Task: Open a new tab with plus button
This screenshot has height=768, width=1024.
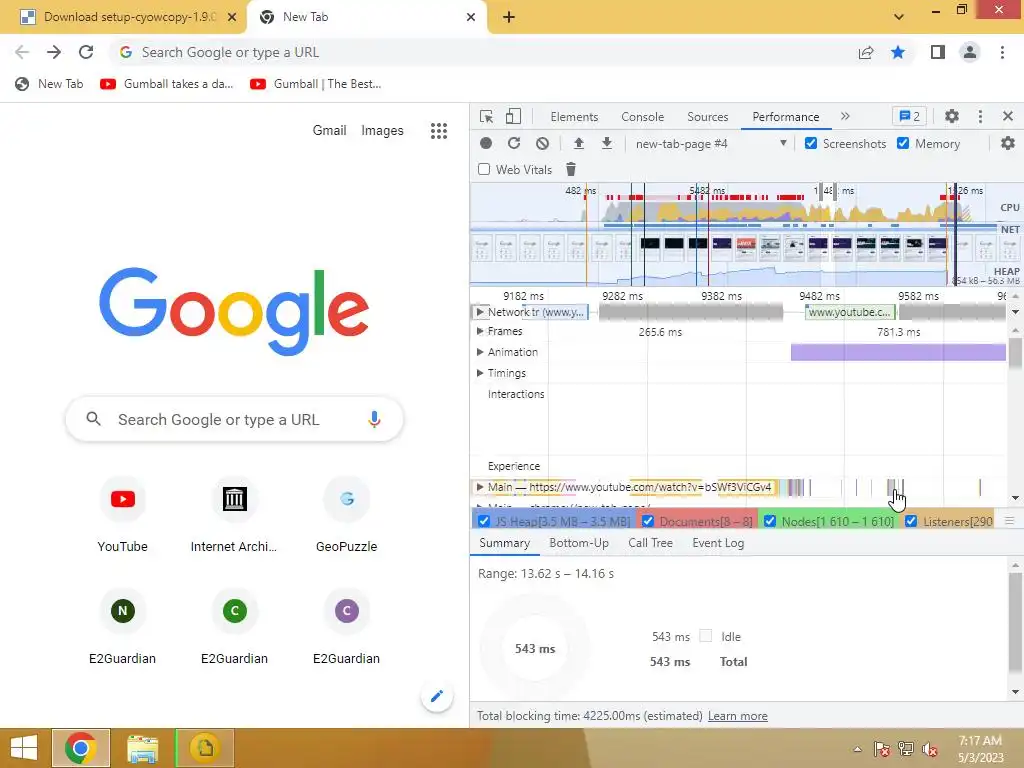Action: point(509,17)
